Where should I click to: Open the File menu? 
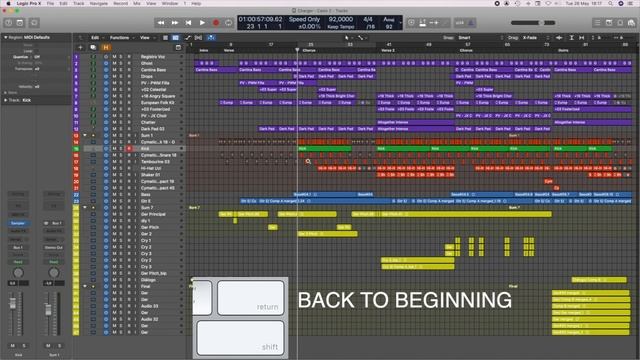pyautogui.click(x=50, y=3)
